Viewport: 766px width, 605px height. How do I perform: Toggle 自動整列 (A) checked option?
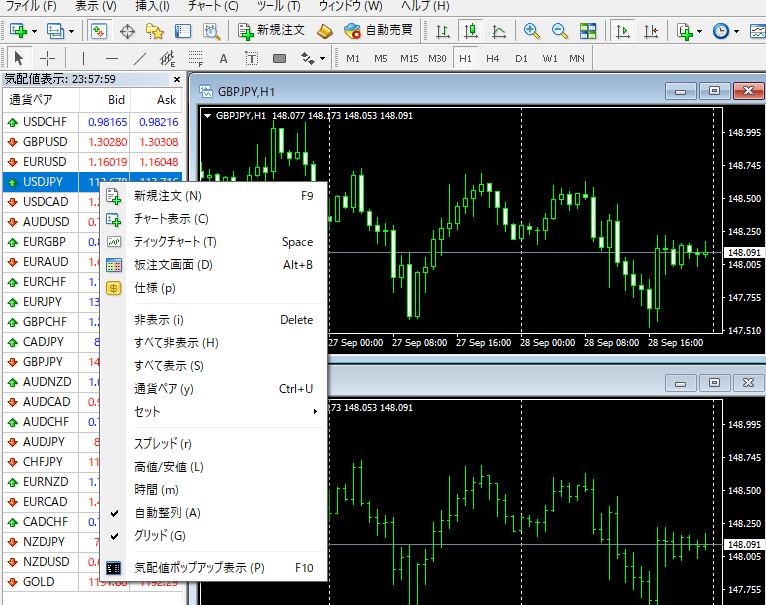(x=167, y=513)
